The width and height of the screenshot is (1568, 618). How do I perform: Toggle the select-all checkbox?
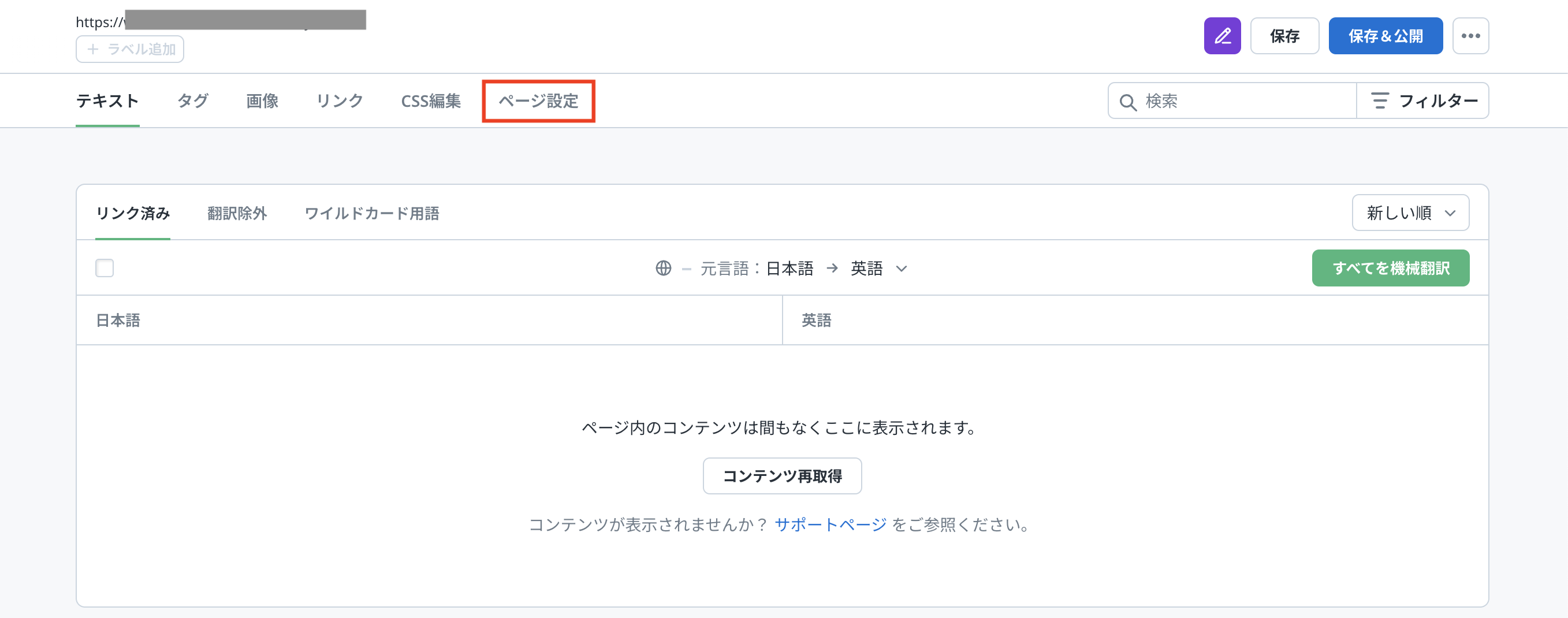pos(105,269)
